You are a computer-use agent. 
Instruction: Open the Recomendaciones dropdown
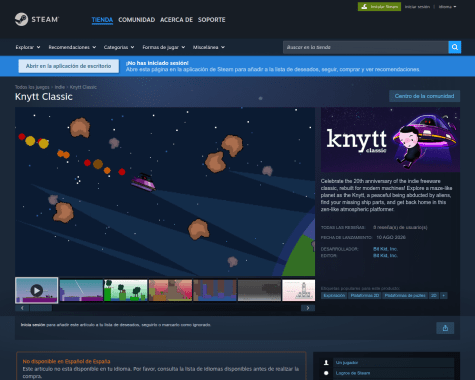[x=72, y=47]
